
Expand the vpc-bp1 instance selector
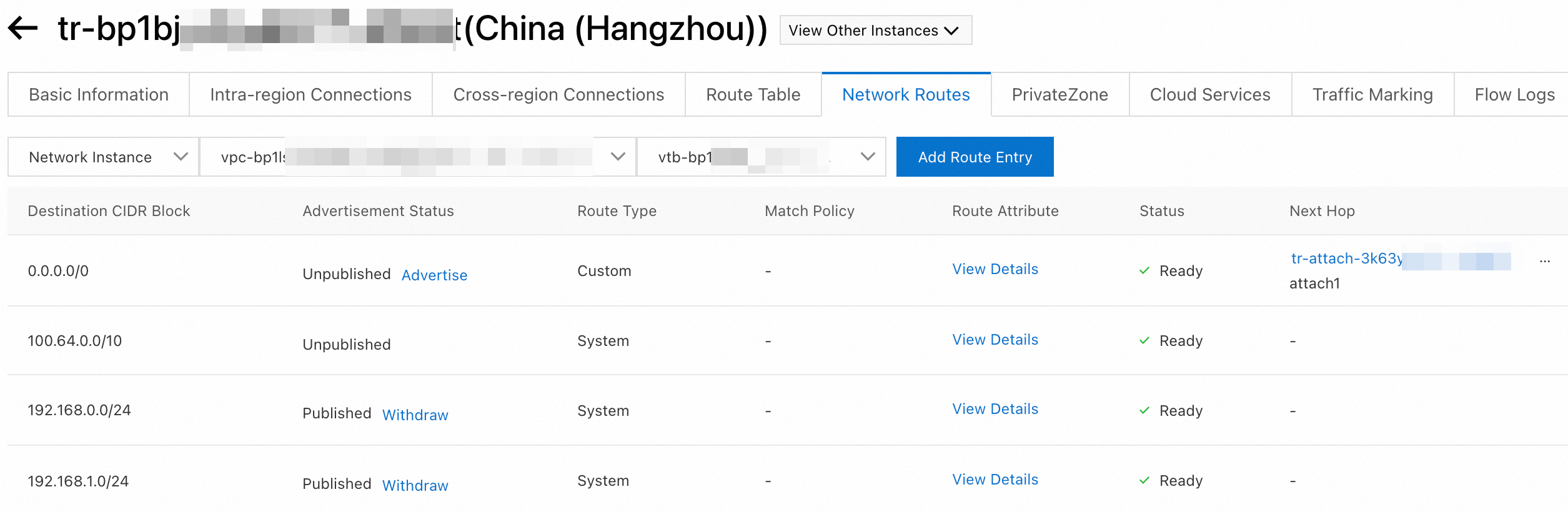coord(417,157)
